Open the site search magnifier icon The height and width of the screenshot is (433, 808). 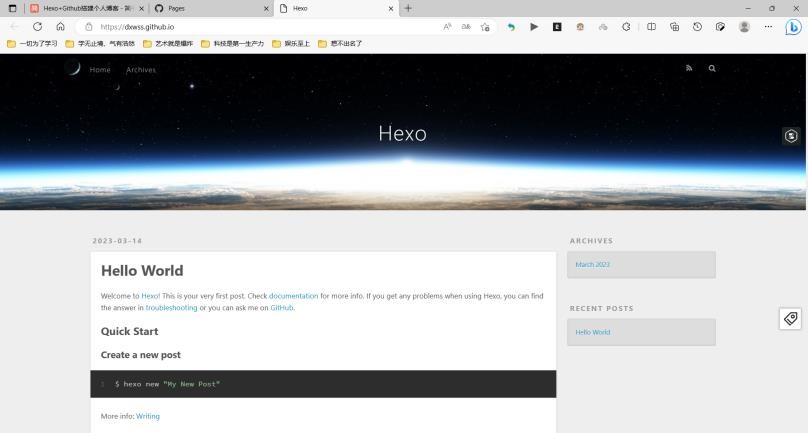(x=712, y=69)
